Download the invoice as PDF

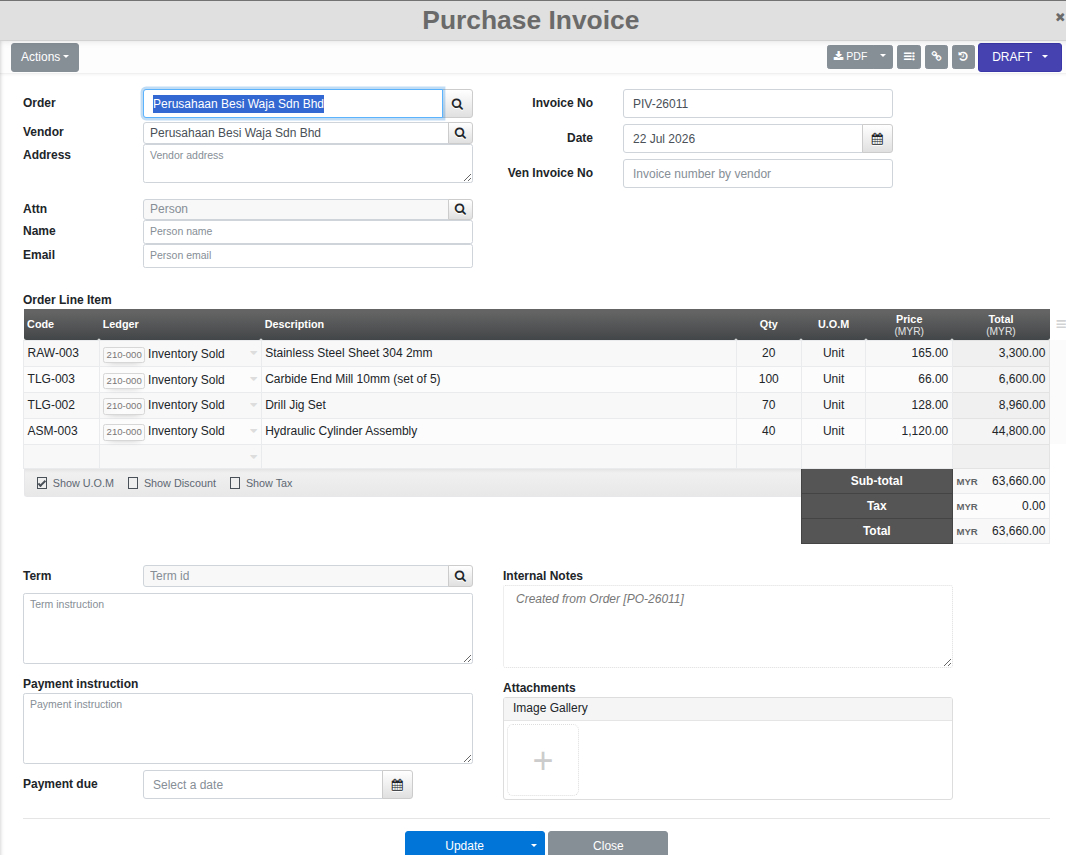point(850,56)
